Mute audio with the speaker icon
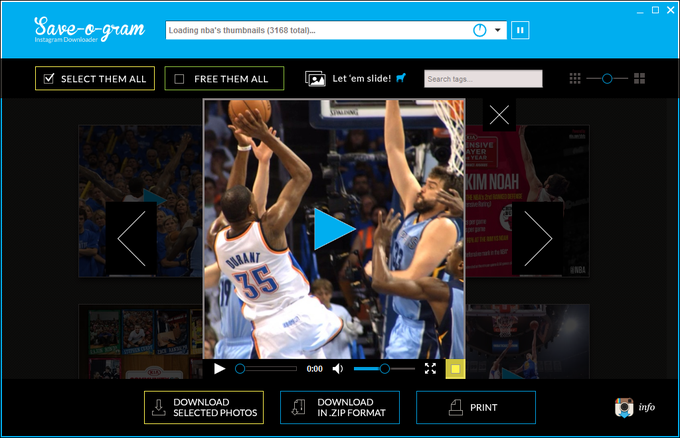Viewport: 680px width, 438px height. click(x=338, y=369)
